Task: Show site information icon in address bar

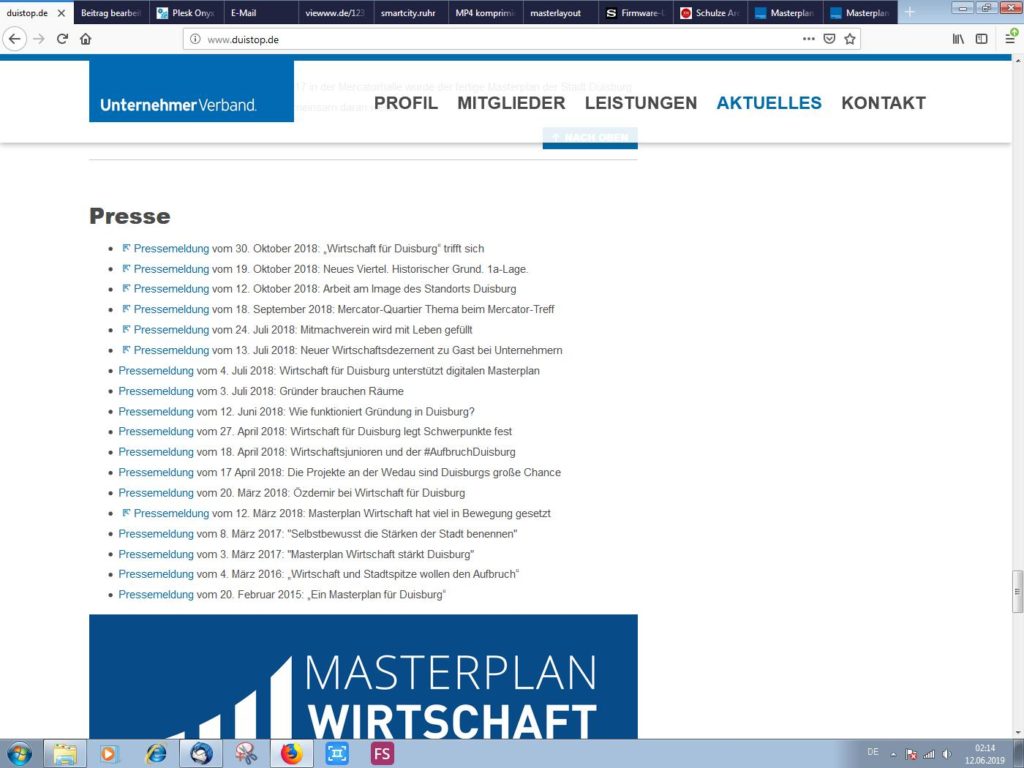Action: [x=195, y=39]
